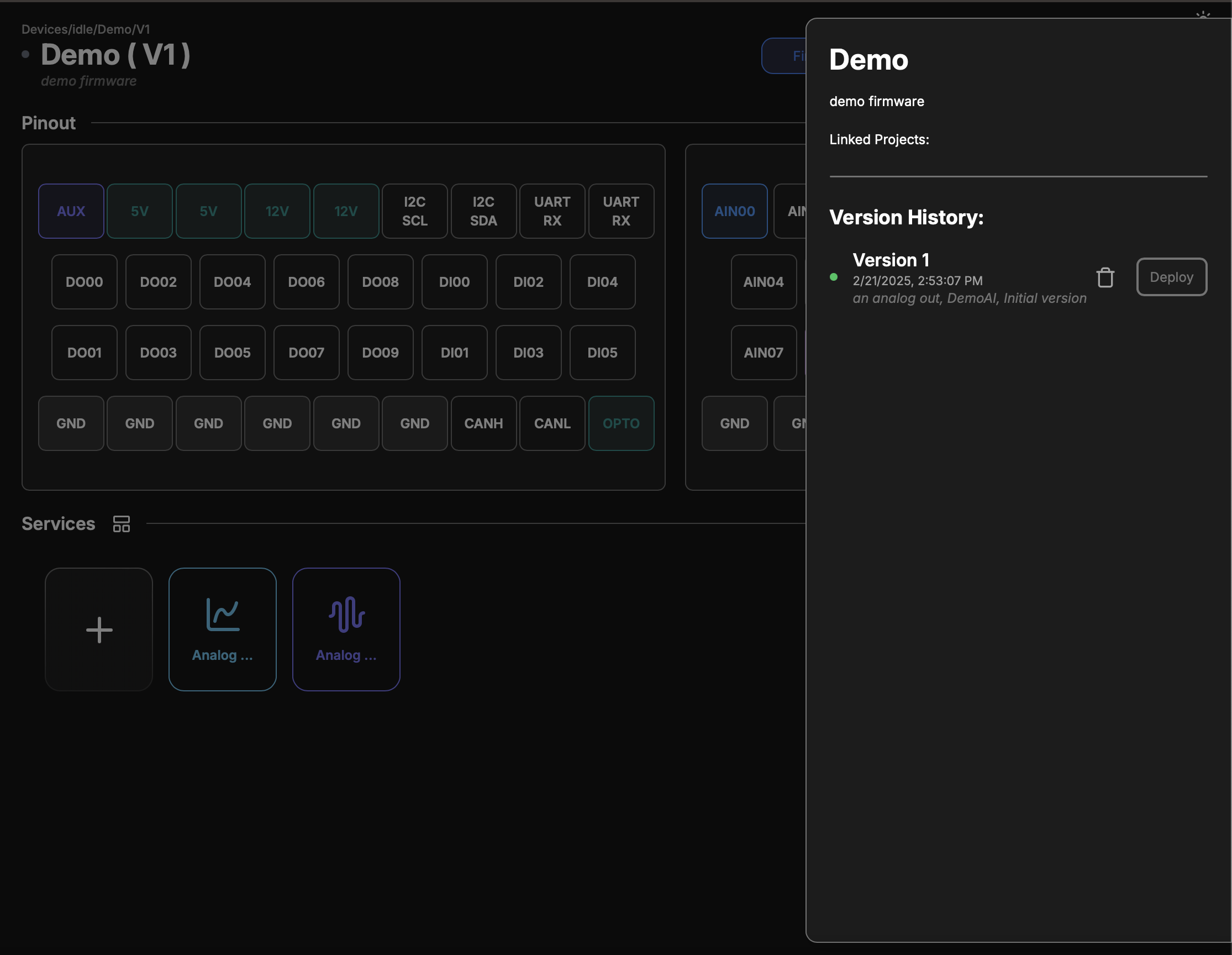The height and width of the screenshot is (955, 1232).
Task: Open the Analog chart service tile
Action: tap(222, 629)
